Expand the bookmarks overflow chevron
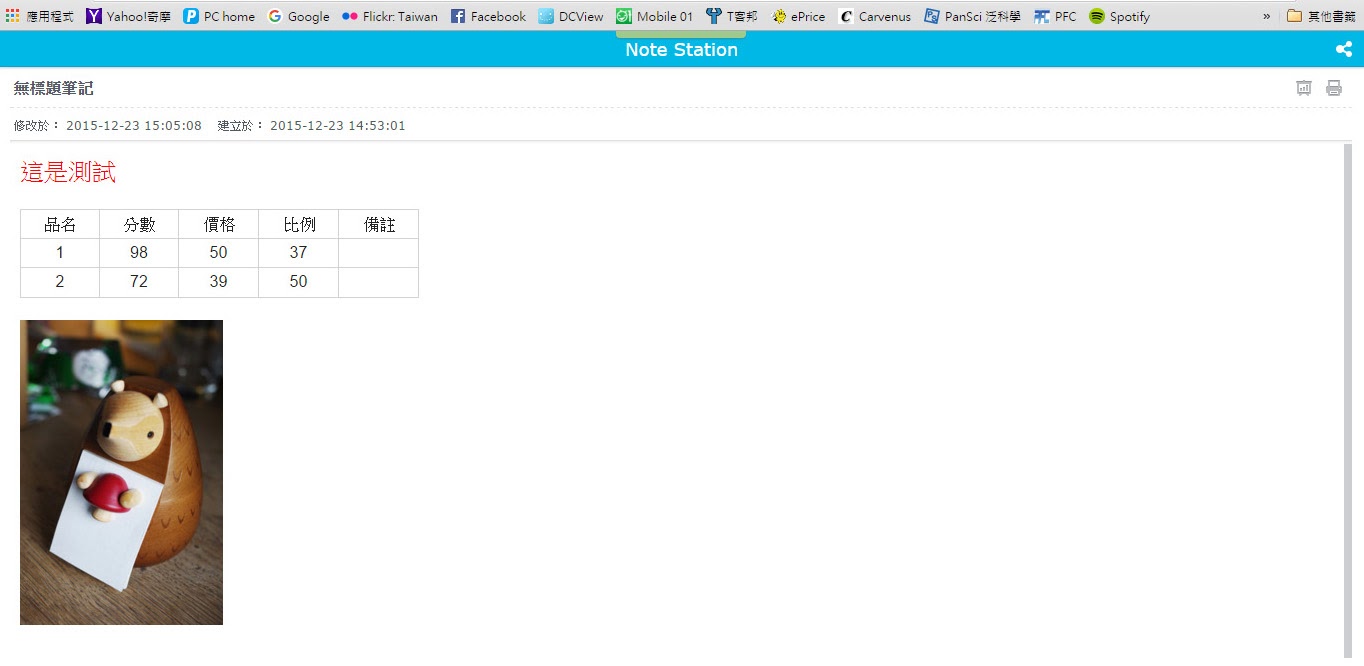 (x=1267, y=16)
